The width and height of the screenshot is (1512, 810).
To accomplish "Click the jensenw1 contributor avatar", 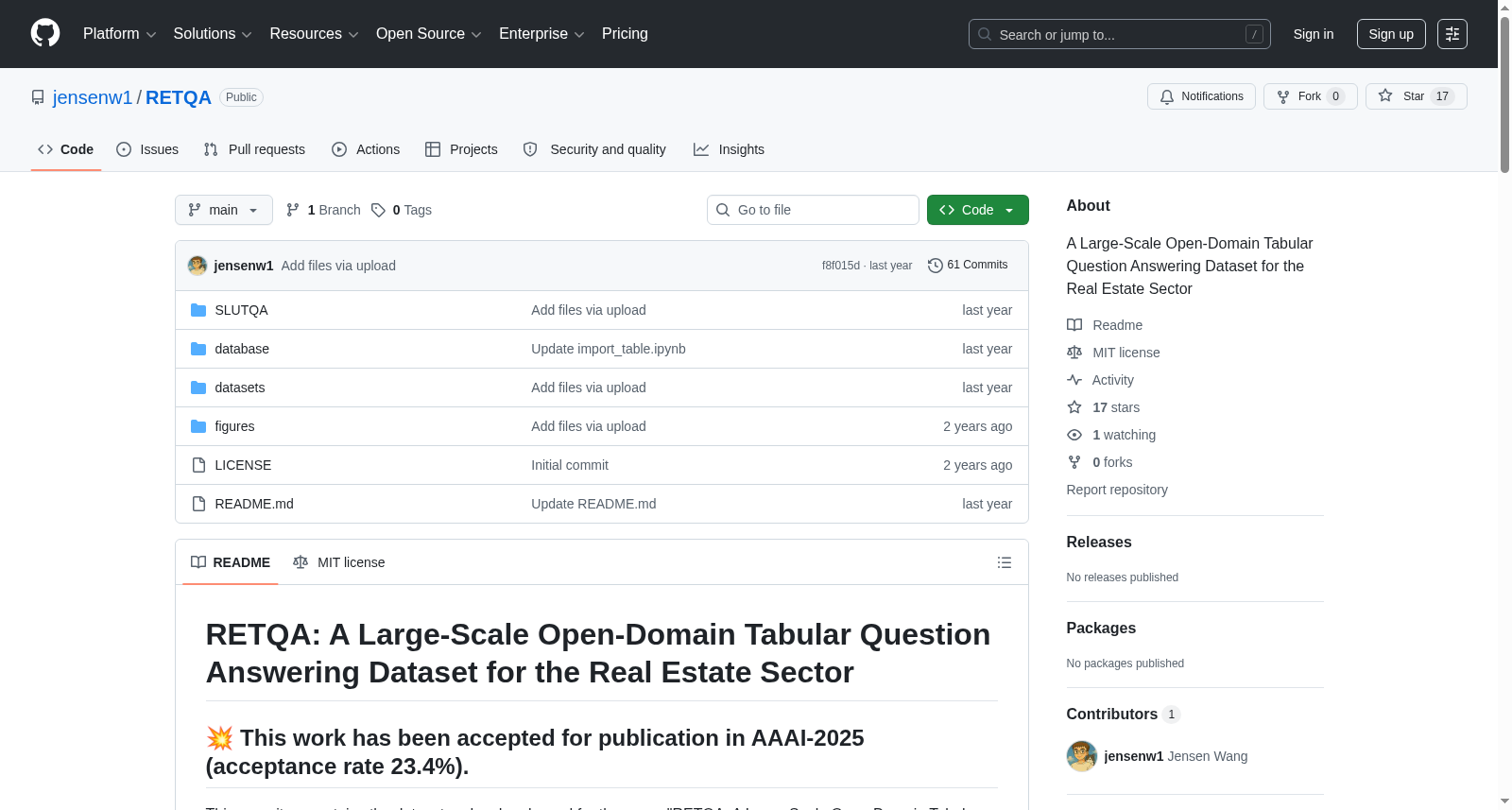I will (1082, 756).
